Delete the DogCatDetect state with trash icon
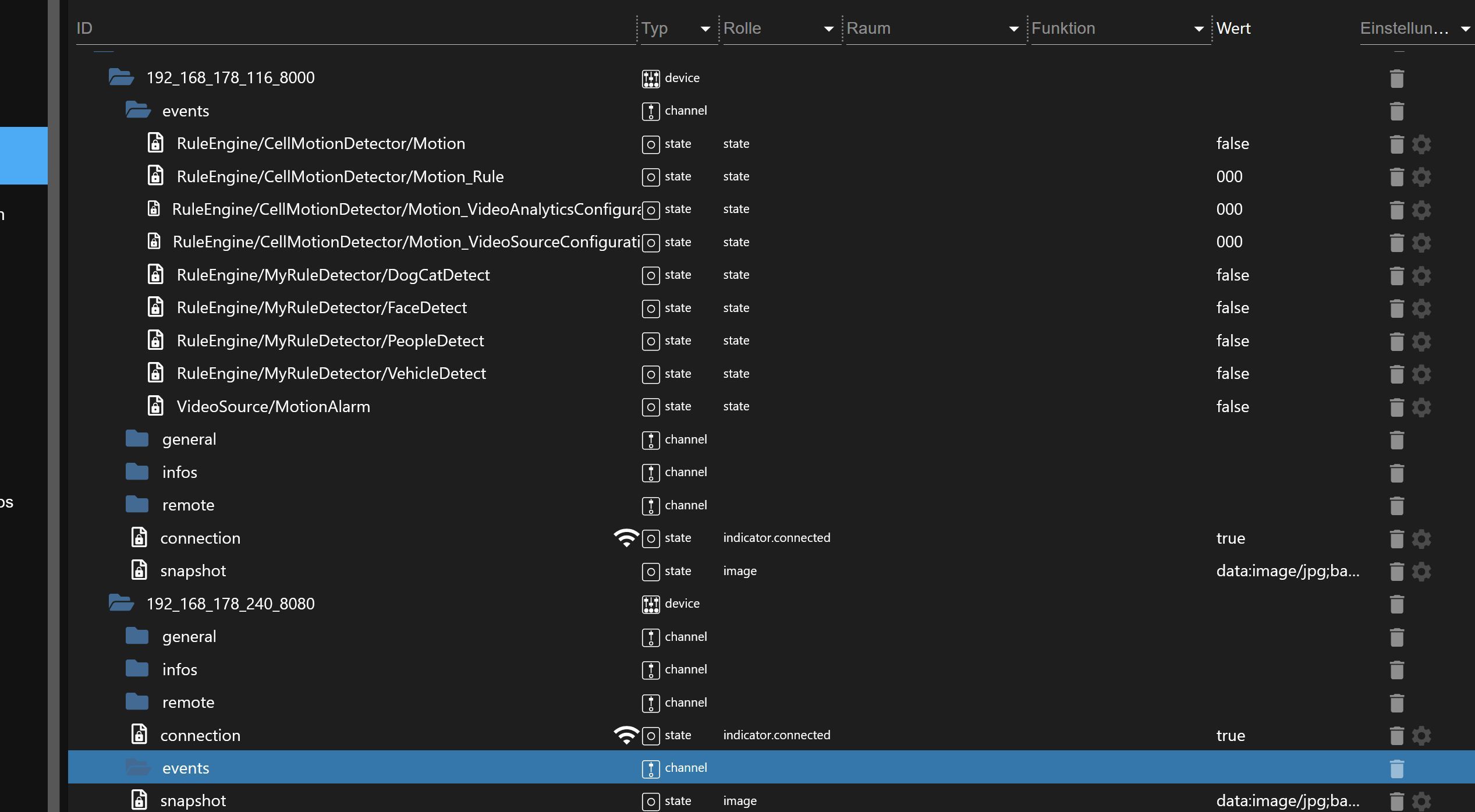The image size is (1475, 812). click(1396, 275)
